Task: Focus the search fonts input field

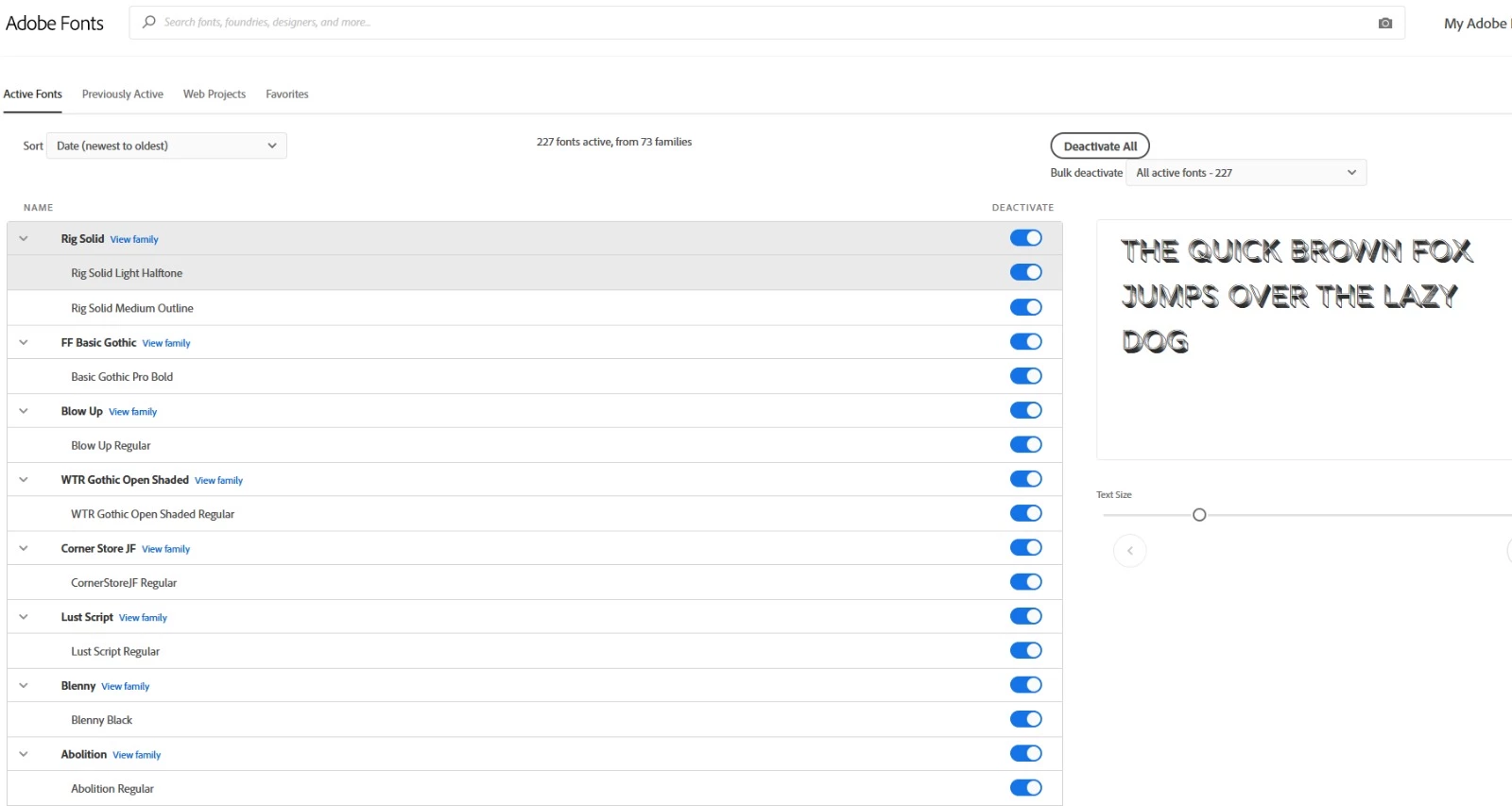Action: [766, 23]
